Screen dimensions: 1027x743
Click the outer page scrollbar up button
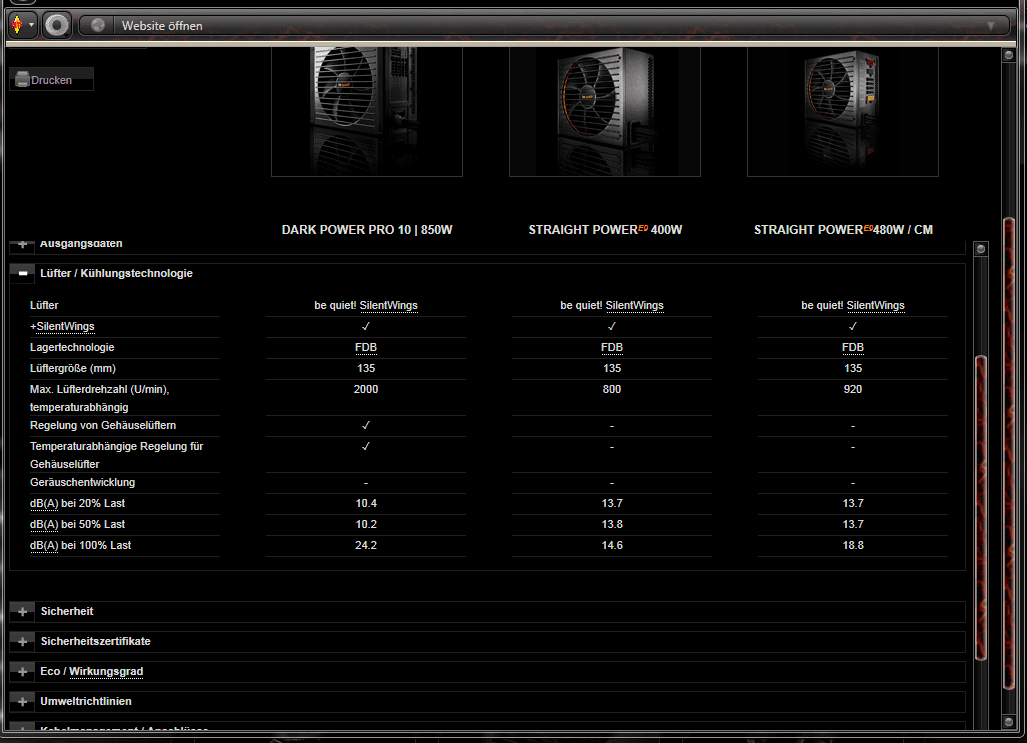1009,56
